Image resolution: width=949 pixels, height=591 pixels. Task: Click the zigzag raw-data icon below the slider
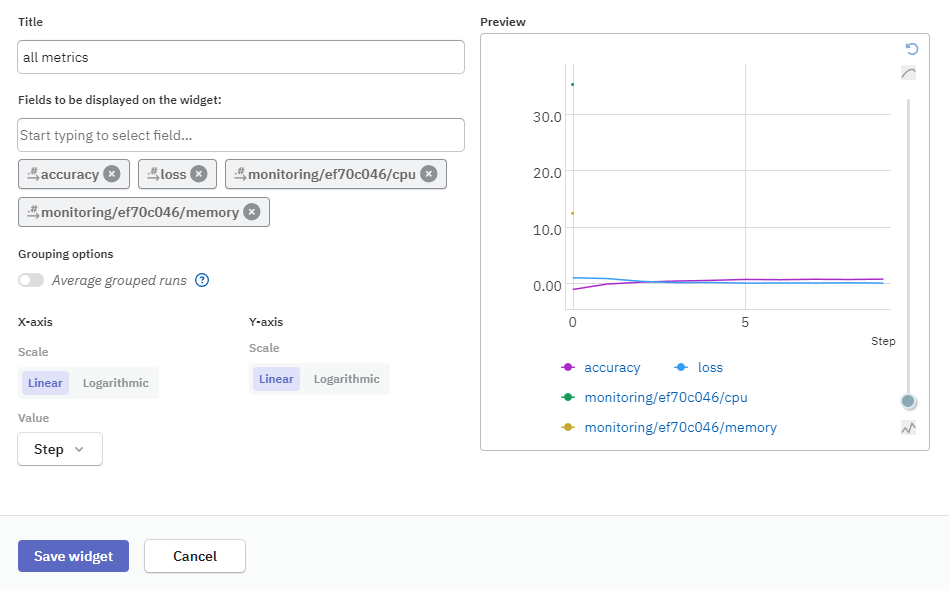[908, 427]
